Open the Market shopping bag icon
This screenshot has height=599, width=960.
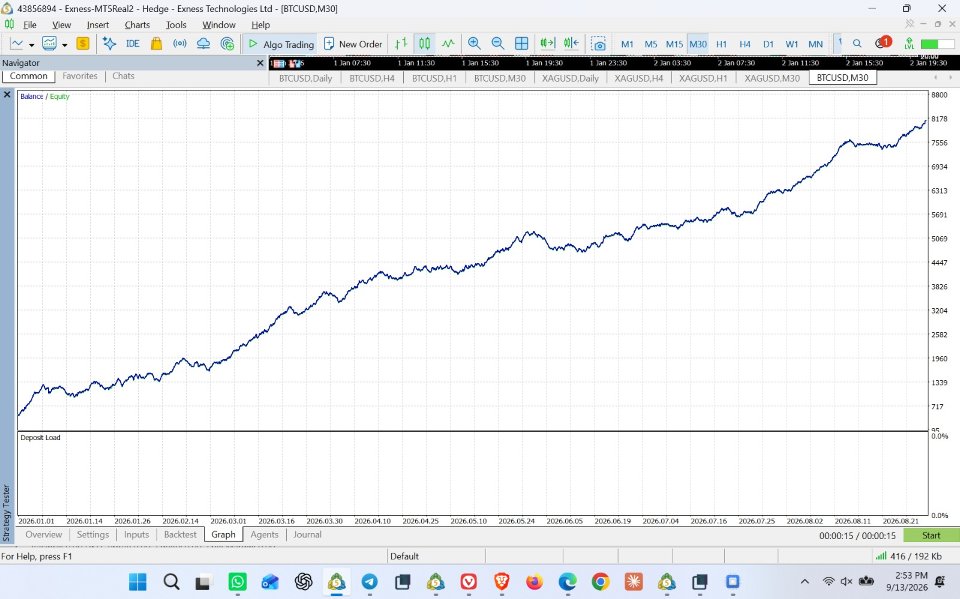click(x=156, y=43)
